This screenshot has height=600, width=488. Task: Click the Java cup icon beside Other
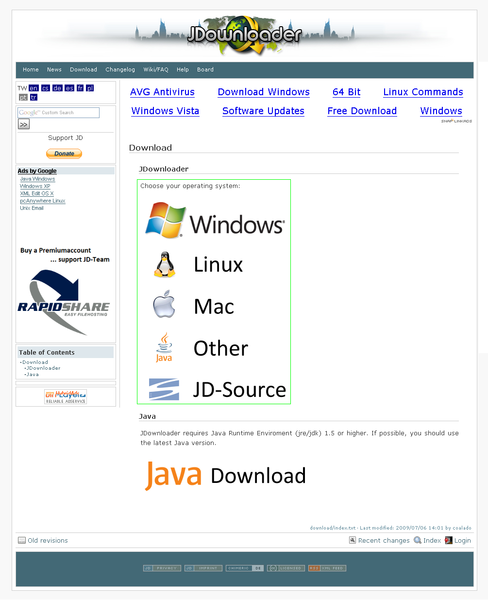click(164, 347)
